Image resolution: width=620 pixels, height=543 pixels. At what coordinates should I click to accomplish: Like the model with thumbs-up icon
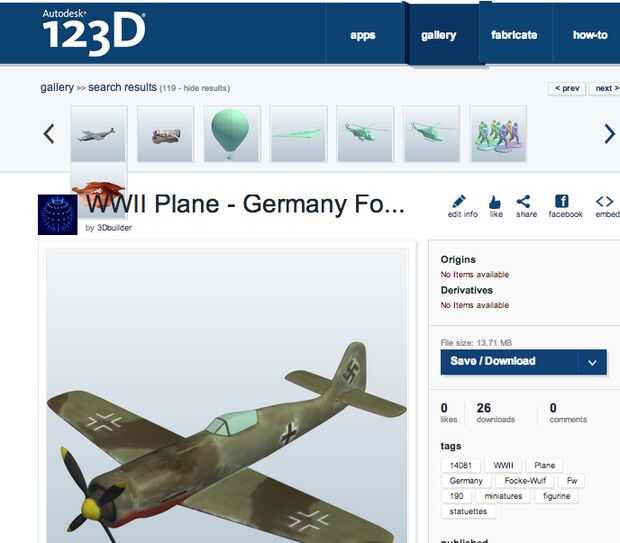tap(495, 202)
